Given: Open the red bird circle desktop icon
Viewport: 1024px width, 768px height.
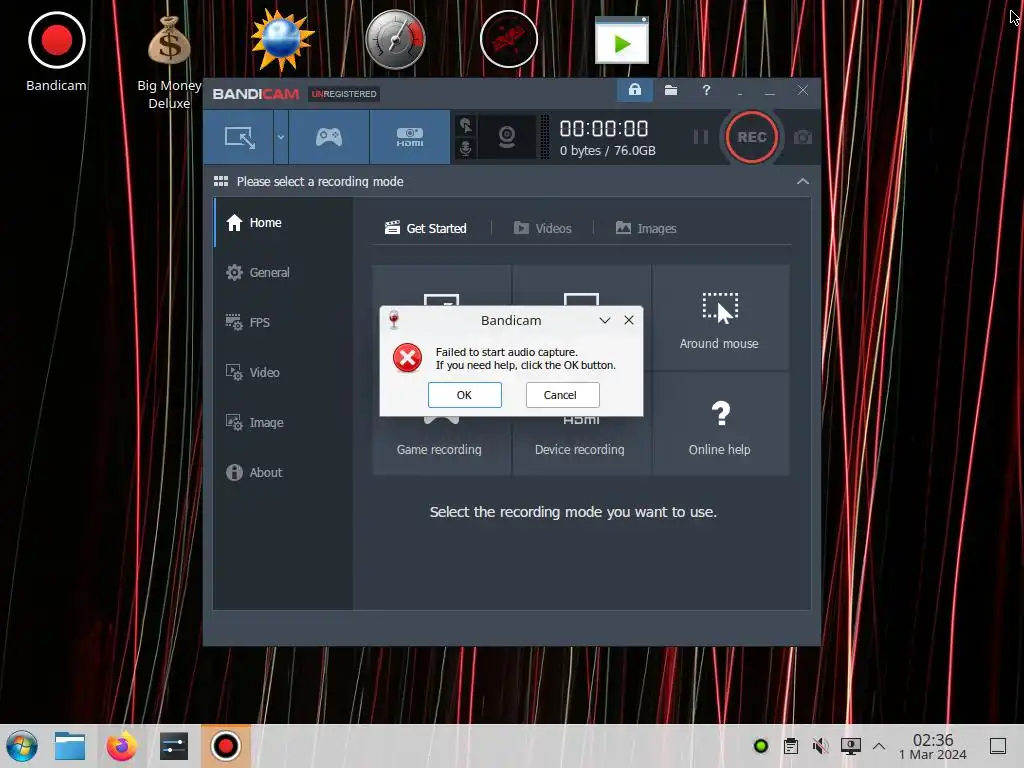Looking at the screenshot, I should pyautogui.click(x=509, y=39).
